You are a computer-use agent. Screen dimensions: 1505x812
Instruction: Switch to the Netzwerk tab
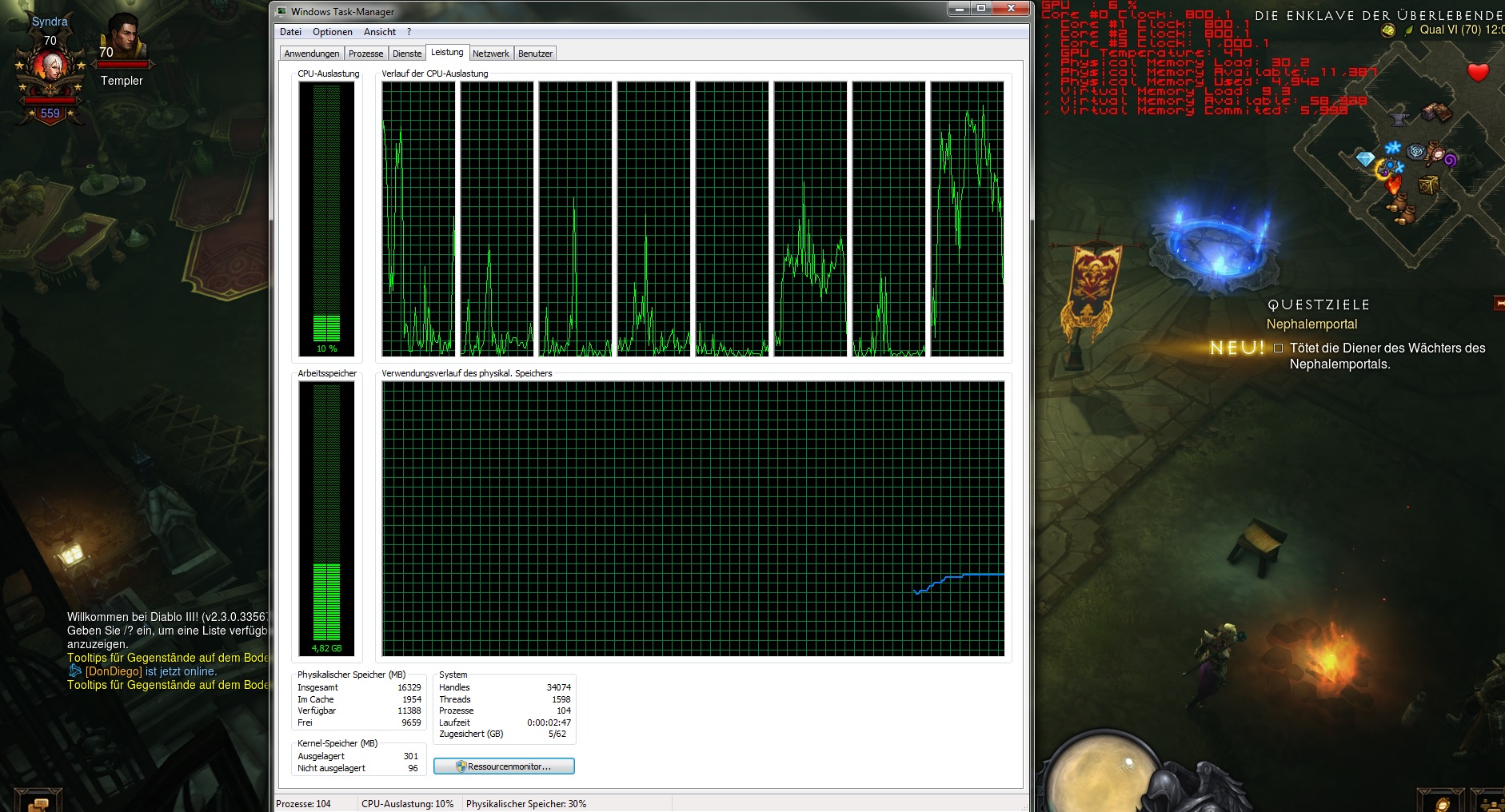coord(491,54)
